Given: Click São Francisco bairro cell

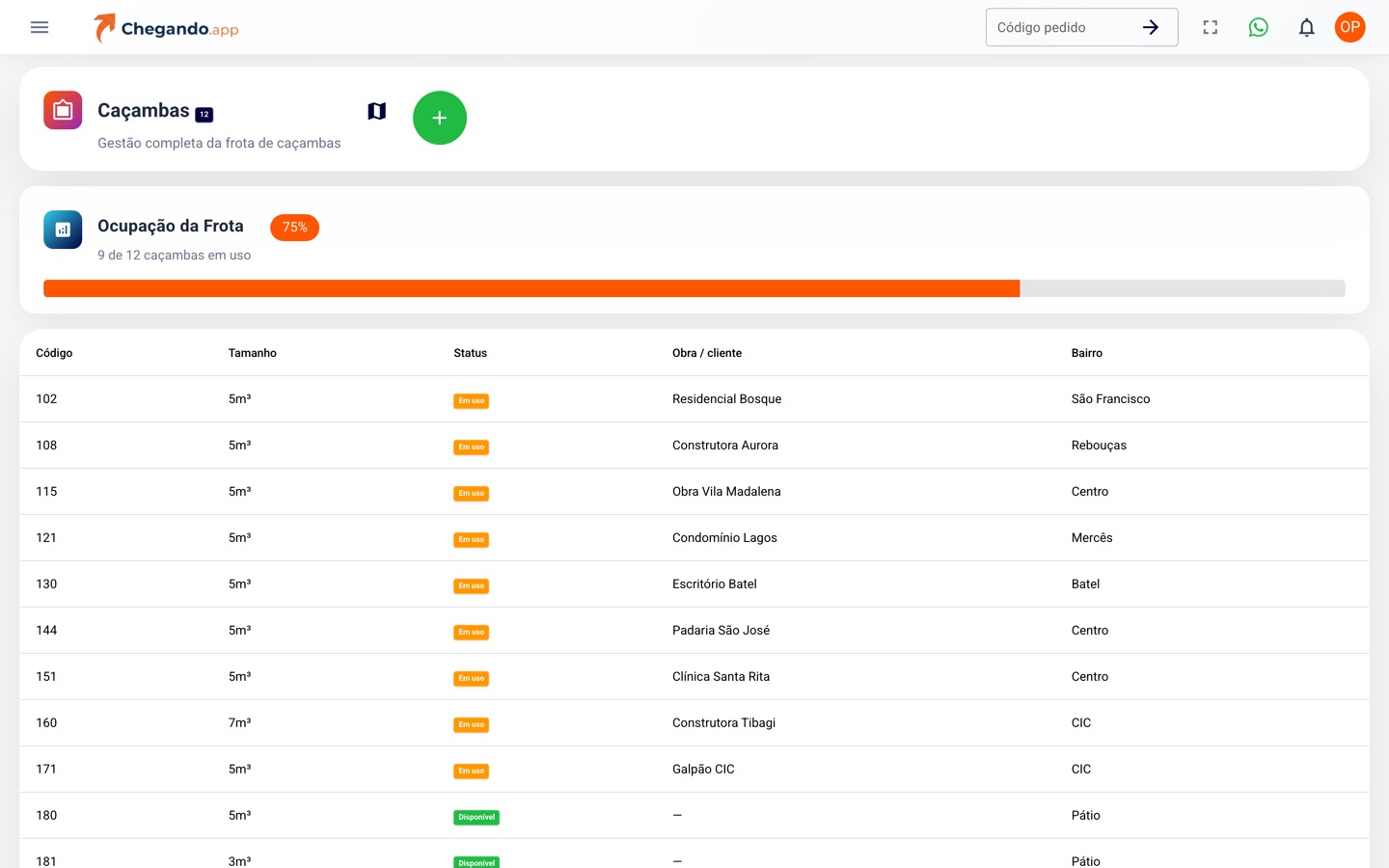Looking at the screenshot, I should [x=1111, y=399].
